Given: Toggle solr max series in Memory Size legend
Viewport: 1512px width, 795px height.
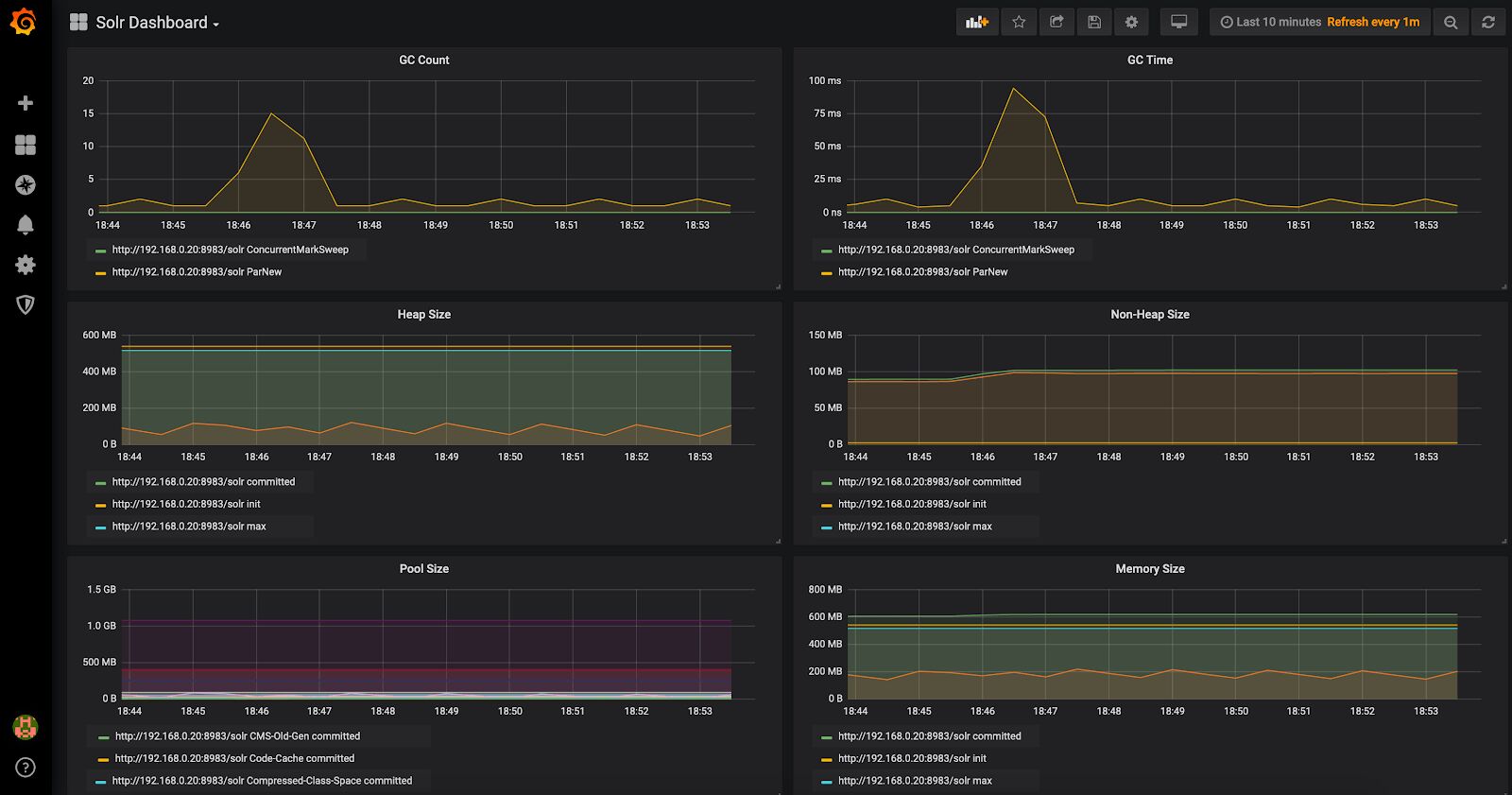Looking at the screenshot, I should 915,780.
